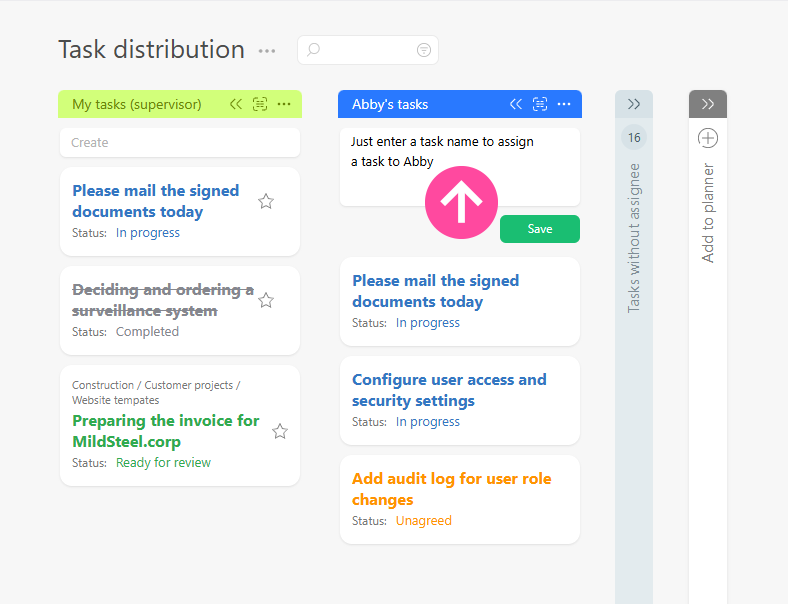Open Abby's tasks column more options
Image resolution: width=788 pixels, height=604 pixels.
point(564,104)
